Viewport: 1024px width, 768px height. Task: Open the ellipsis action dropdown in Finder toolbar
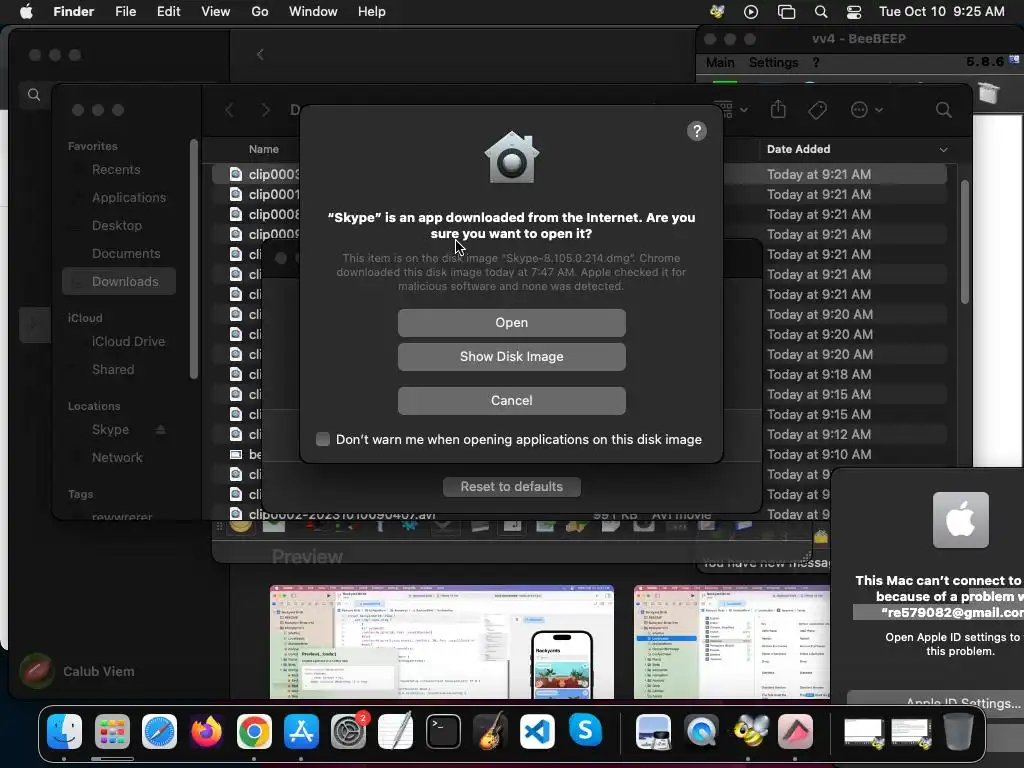coord(867,110)
